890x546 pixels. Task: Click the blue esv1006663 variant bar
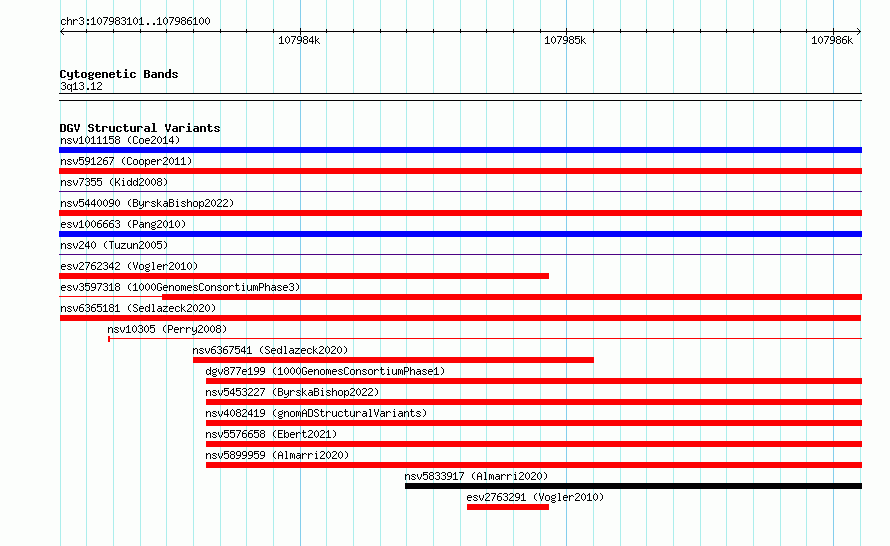click(460, 234)
